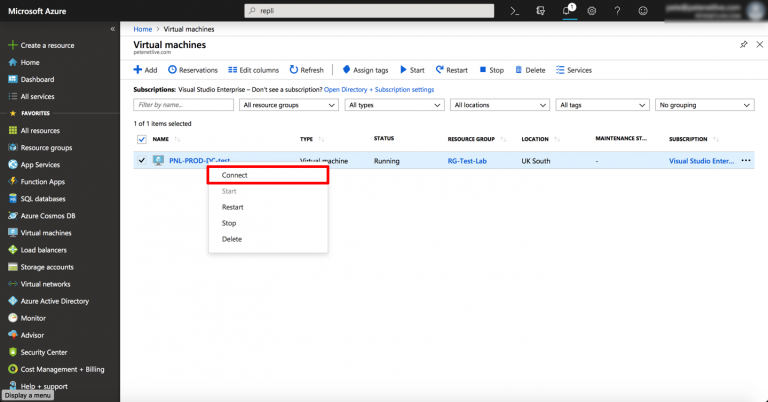Screen dimensions: 768x402
Task: Click Start in the toolbar
Action: pos(412,70)
